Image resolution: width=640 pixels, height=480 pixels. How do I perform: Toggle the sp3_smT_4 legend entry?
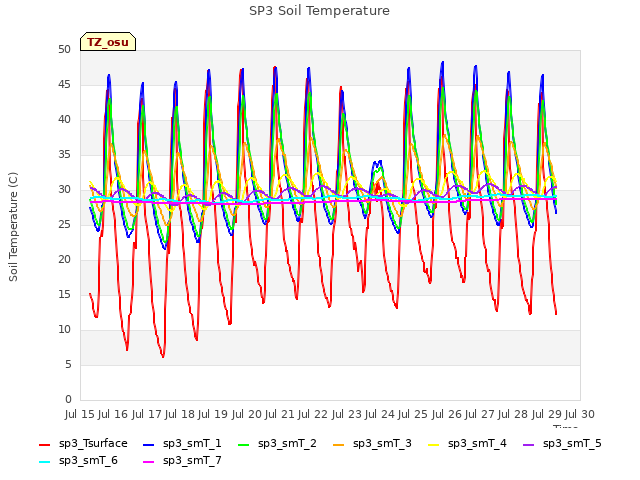point(467,444)
